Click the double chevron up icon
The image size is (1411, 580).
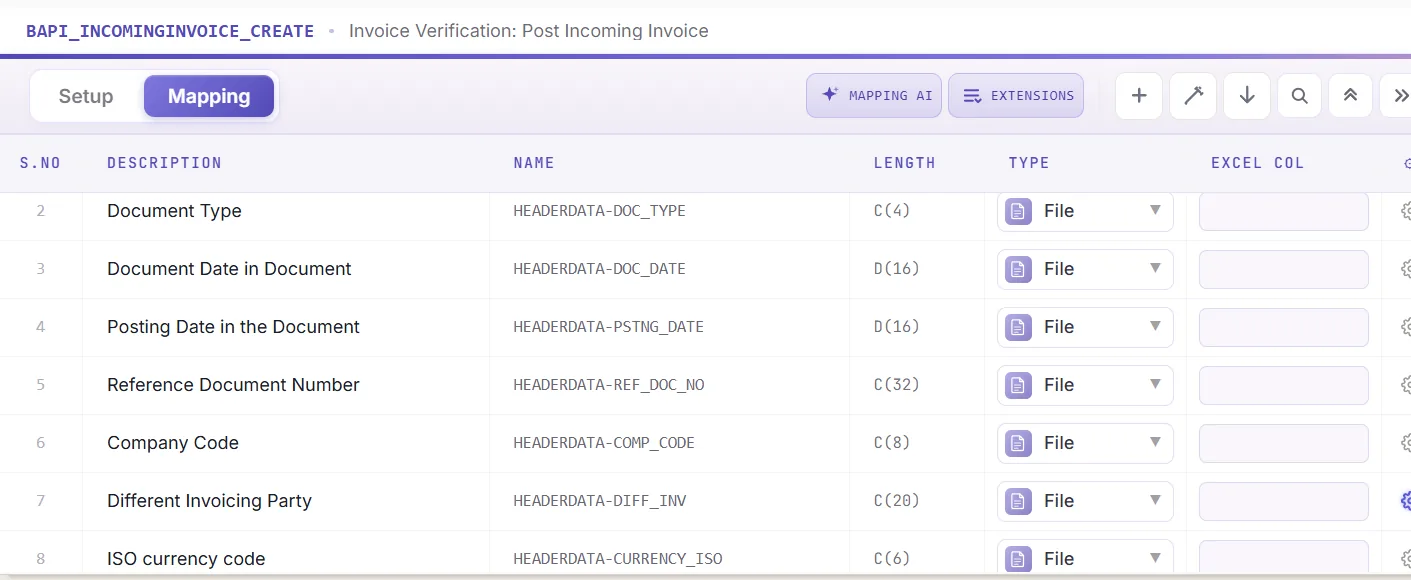click(x=1350, y=96)
